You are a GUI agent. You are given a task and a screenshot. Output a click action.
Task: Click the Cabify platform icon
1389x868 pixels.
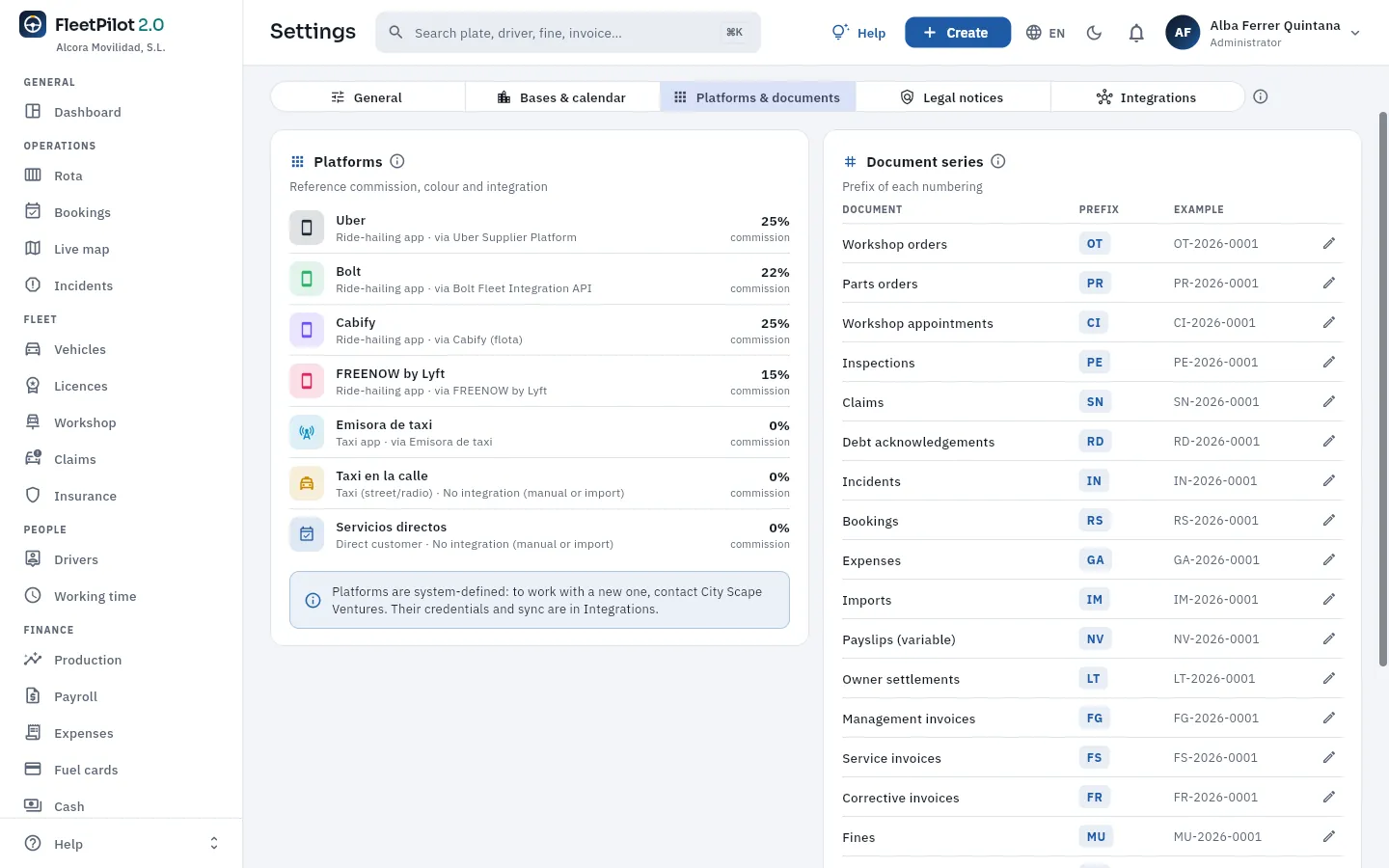point(307,331)
